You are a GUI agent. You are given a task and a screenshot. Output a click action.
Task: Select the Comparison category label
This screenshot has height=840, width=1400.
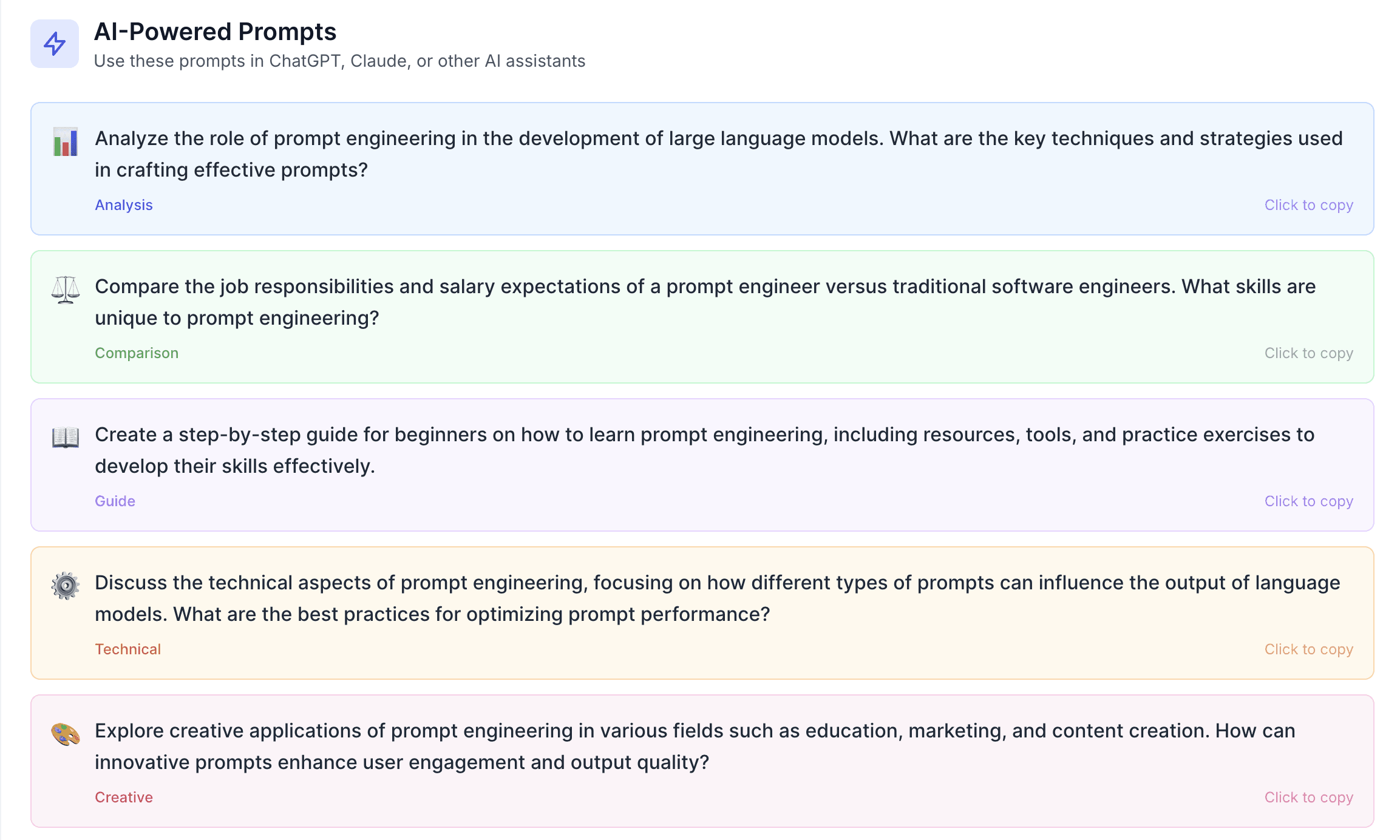[x=137, y=353]
